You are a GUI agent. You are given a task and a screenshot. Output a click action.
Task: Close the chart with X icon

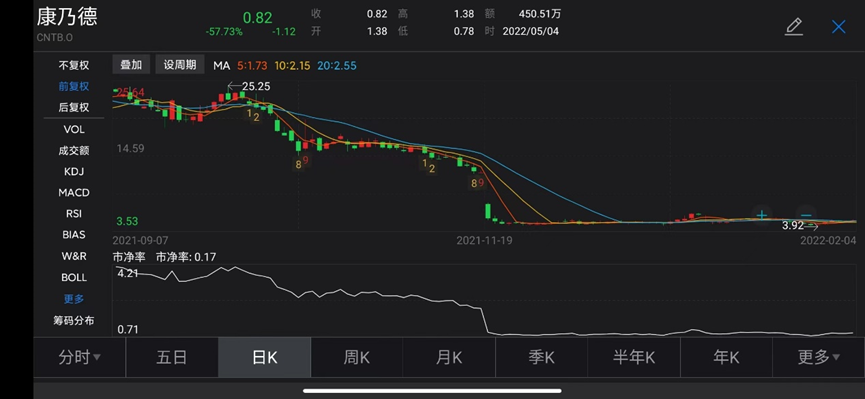[x=839, y=27]
